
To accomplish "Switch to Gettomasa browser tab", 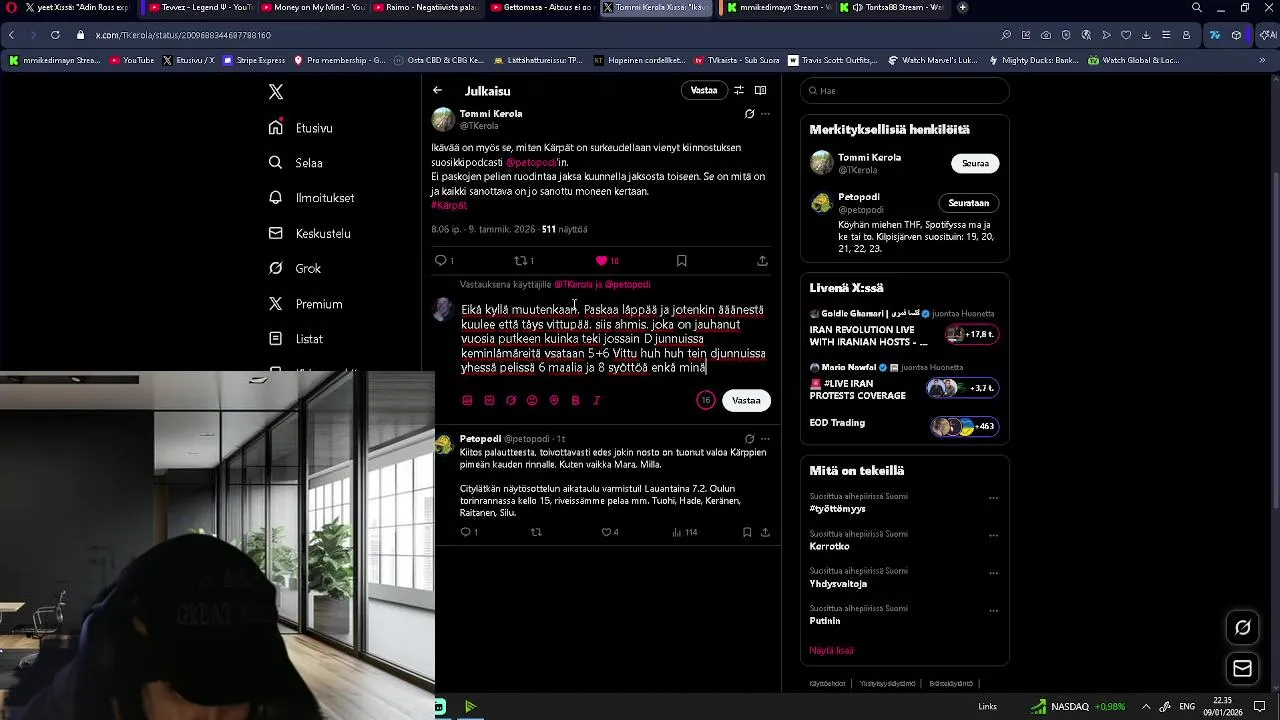I will [541, 7].
